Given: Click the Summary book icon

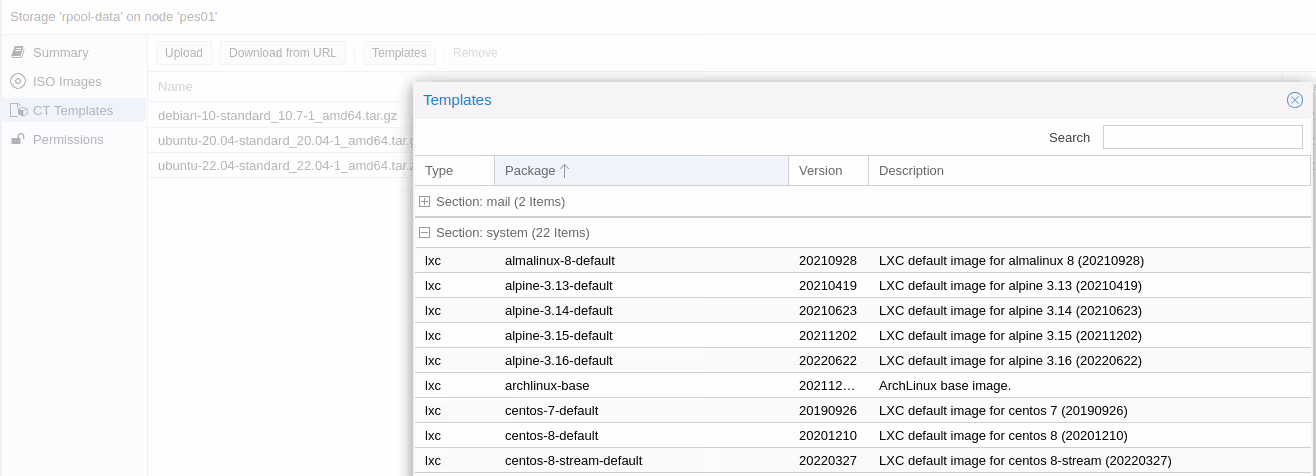Looking at the screenshot, I should [18, 53].
